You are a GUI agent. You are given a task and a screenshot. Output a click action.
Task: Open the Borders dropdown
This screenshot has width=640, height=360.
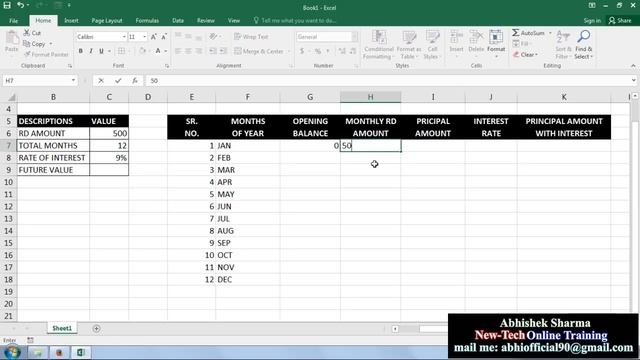click(130, 51)
